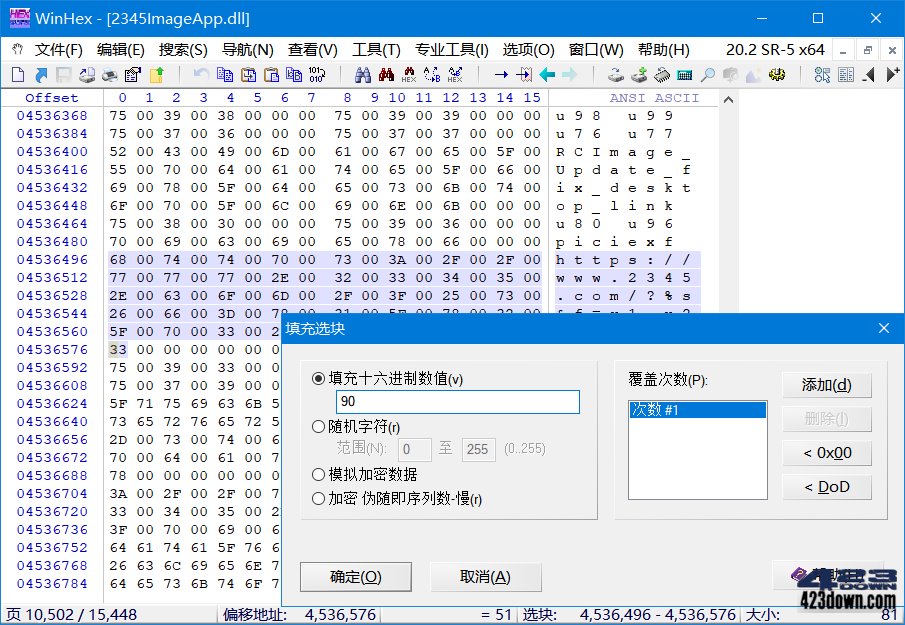Click the Calculator icon
Screen dimensions: 905x625
pyautogui.click(x=687, y=73)
